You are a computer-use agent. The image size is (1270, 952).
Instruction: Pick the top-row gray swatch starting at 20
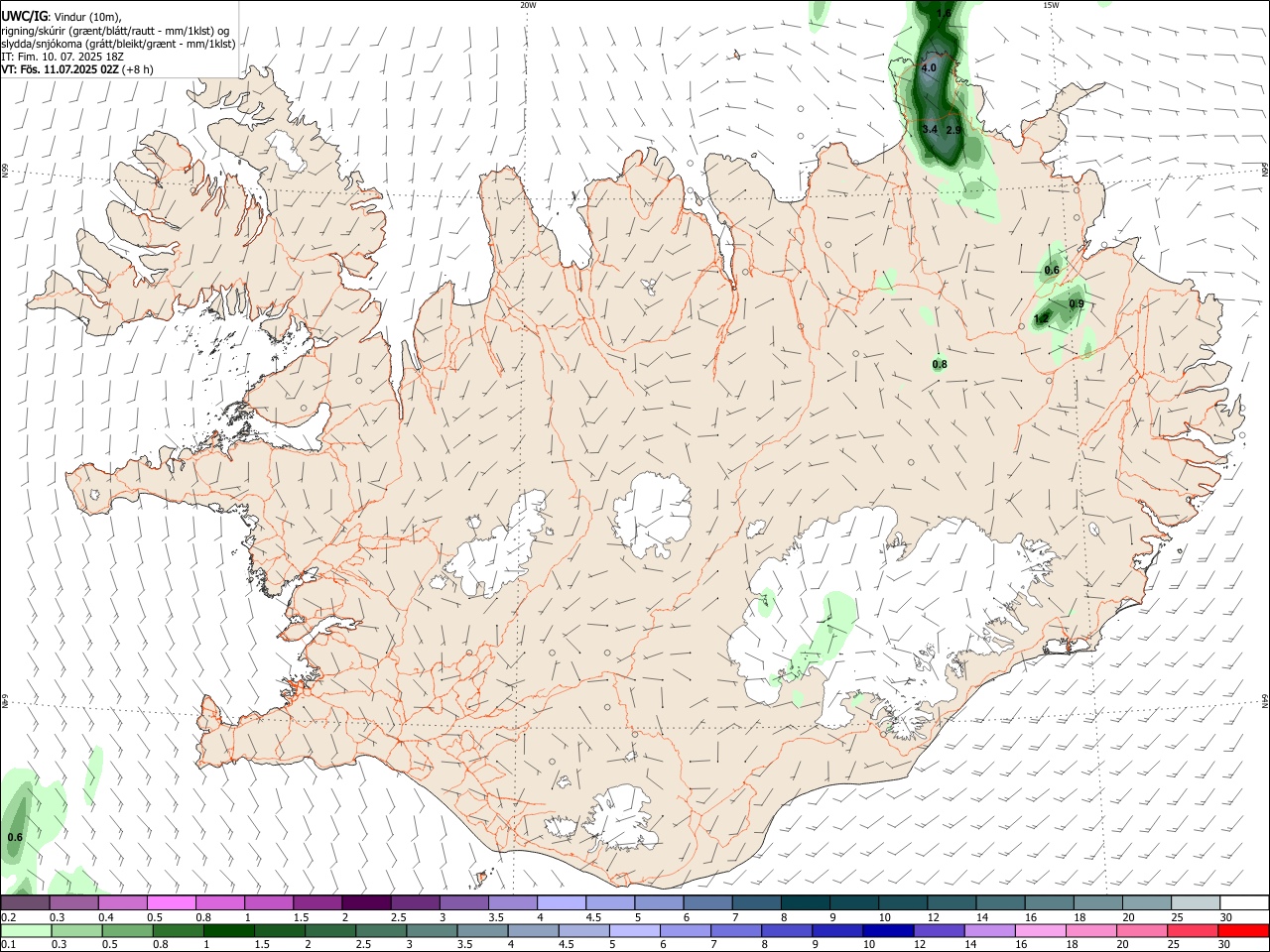pyautogui.click(x=1147, y=902)
